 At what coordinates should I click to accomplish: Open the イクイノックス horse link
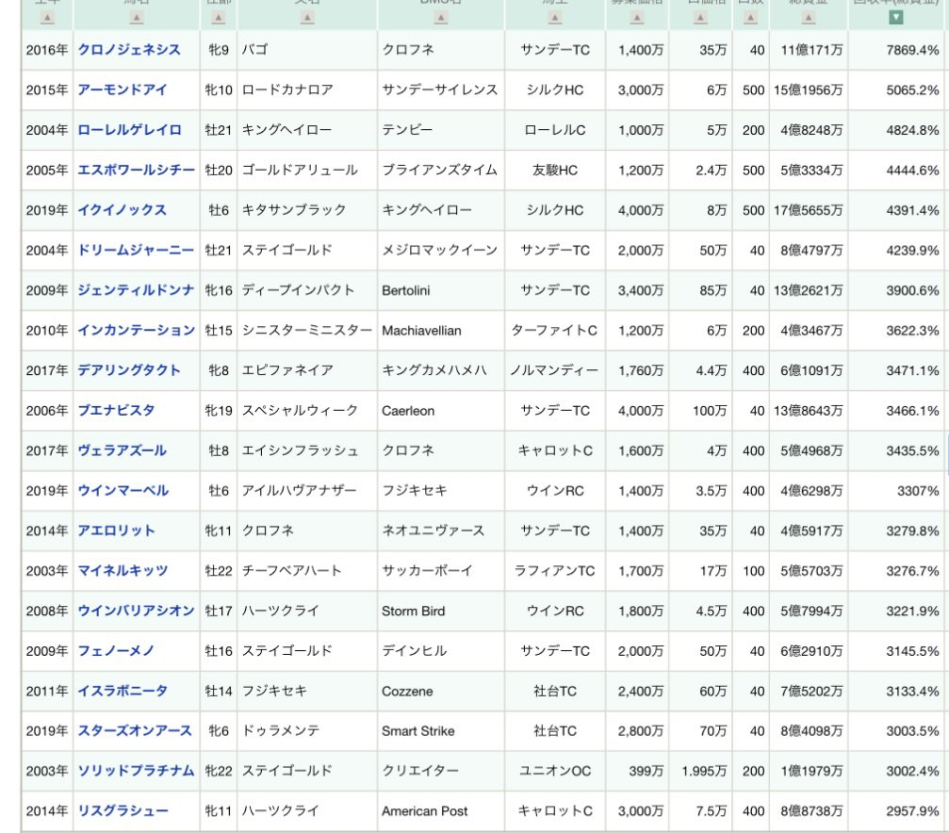122,210
